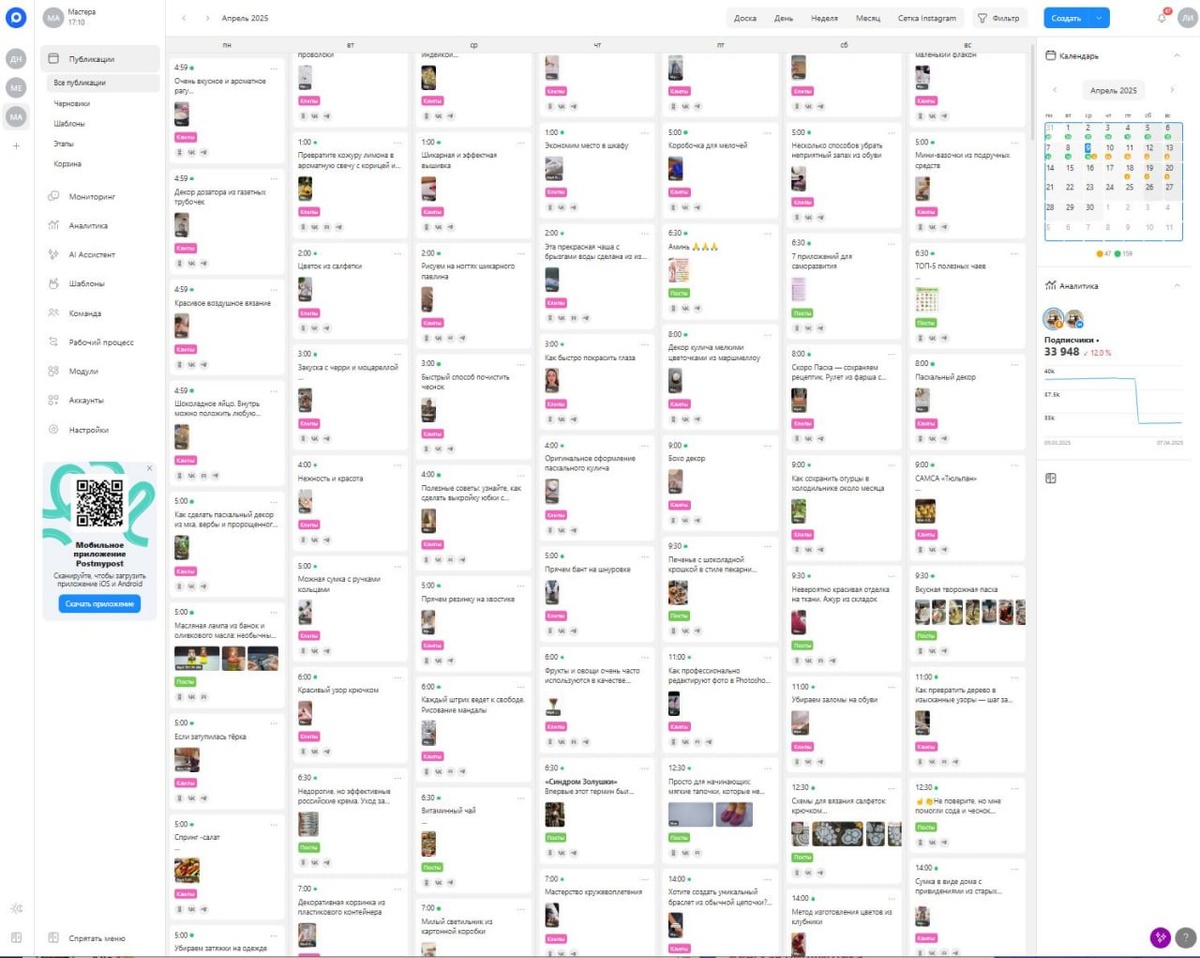Switch to the МЕ project avatar
This screenshot has width=1200, height=958.
tap(16, 88)
